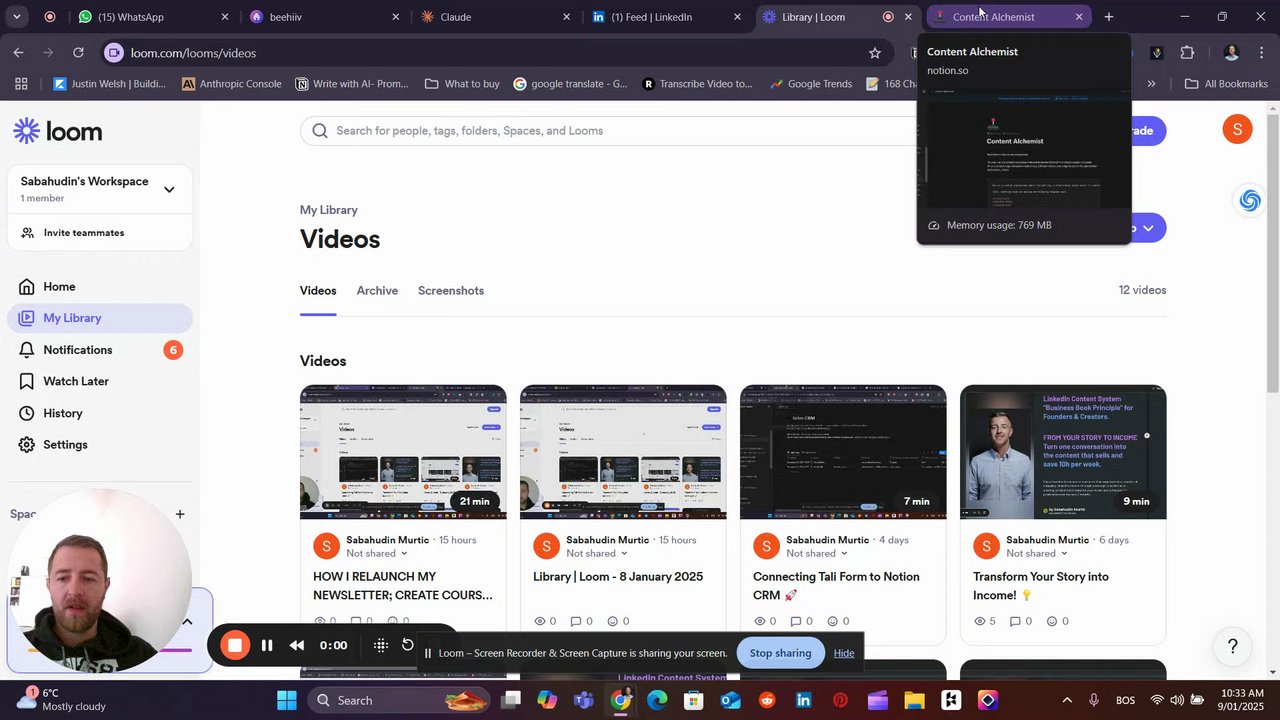The image size is (1280, 720).
Task: Open LinkedIn from the taskbar
Action: coord(803,700)
